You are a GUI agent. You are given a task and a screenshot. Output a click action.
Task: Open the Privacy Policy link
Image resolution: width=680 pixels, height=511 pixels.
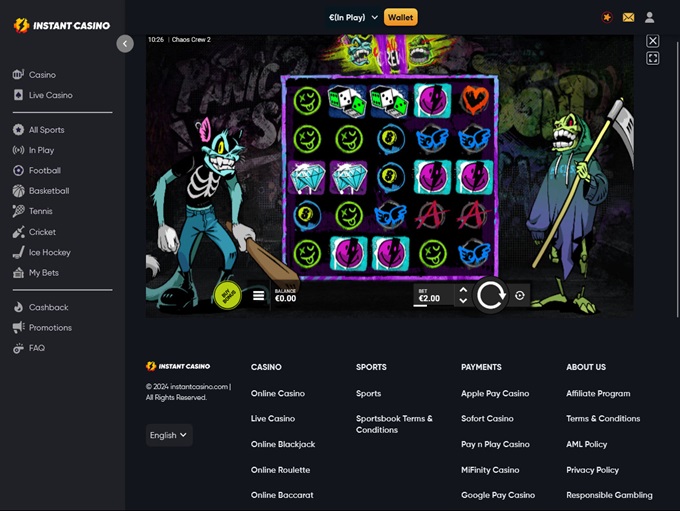coord(592,470)
